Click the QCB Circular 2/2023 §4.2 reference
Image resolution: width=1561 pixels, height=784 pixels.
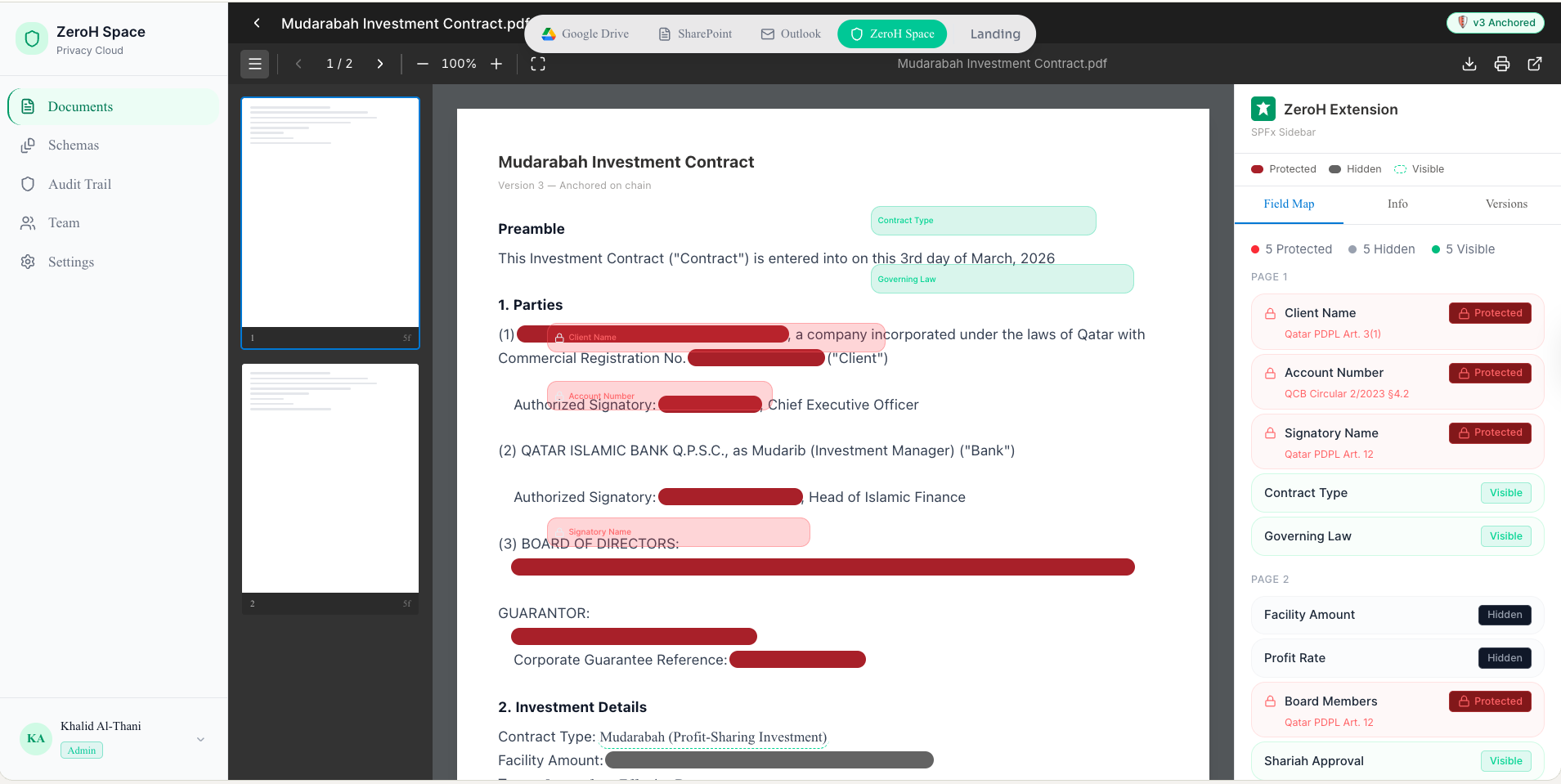pos(1346,394)
